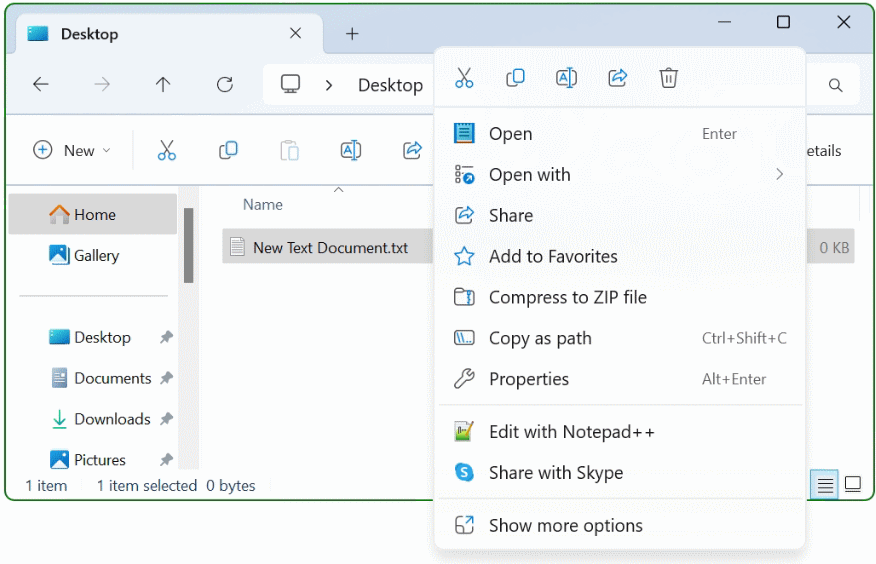Switch to details list view
This screenshot has height=564, width=876.
pos(825,485)
